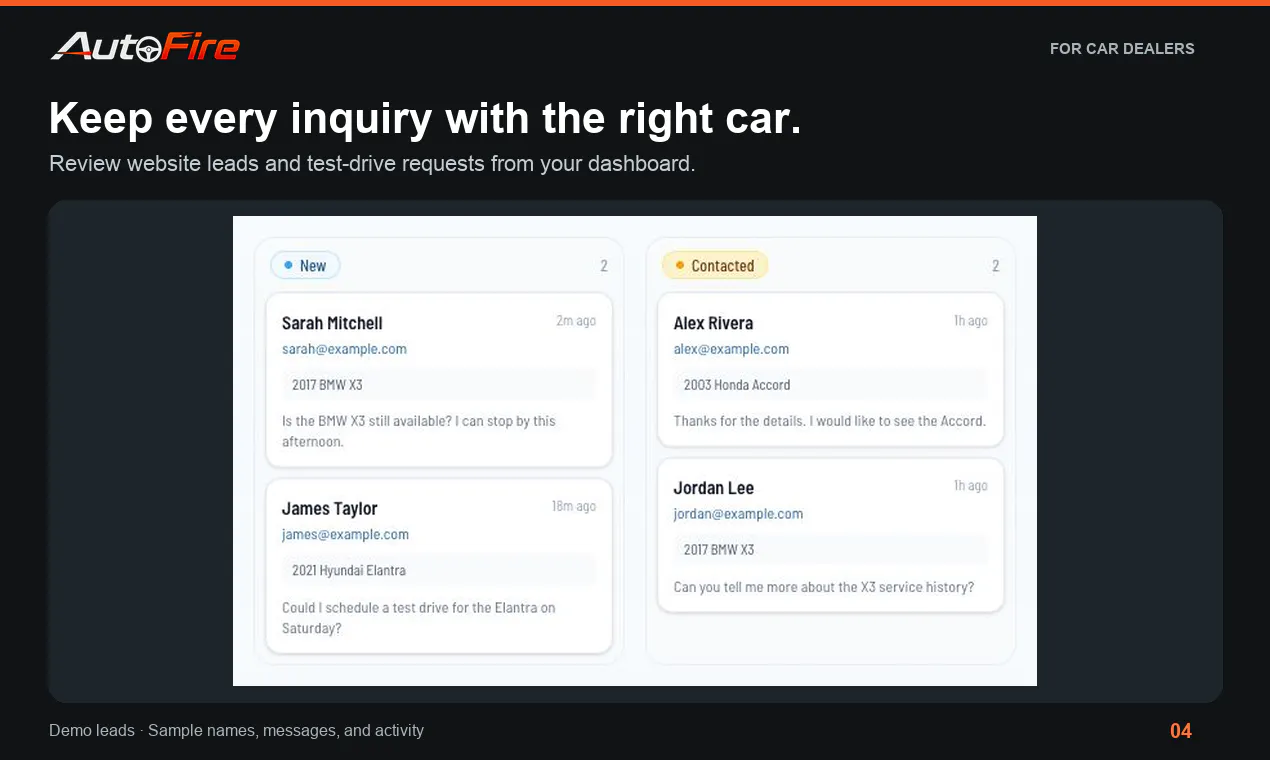
Task: Open Alex Rivera's lead card
Action: [831, 369]
